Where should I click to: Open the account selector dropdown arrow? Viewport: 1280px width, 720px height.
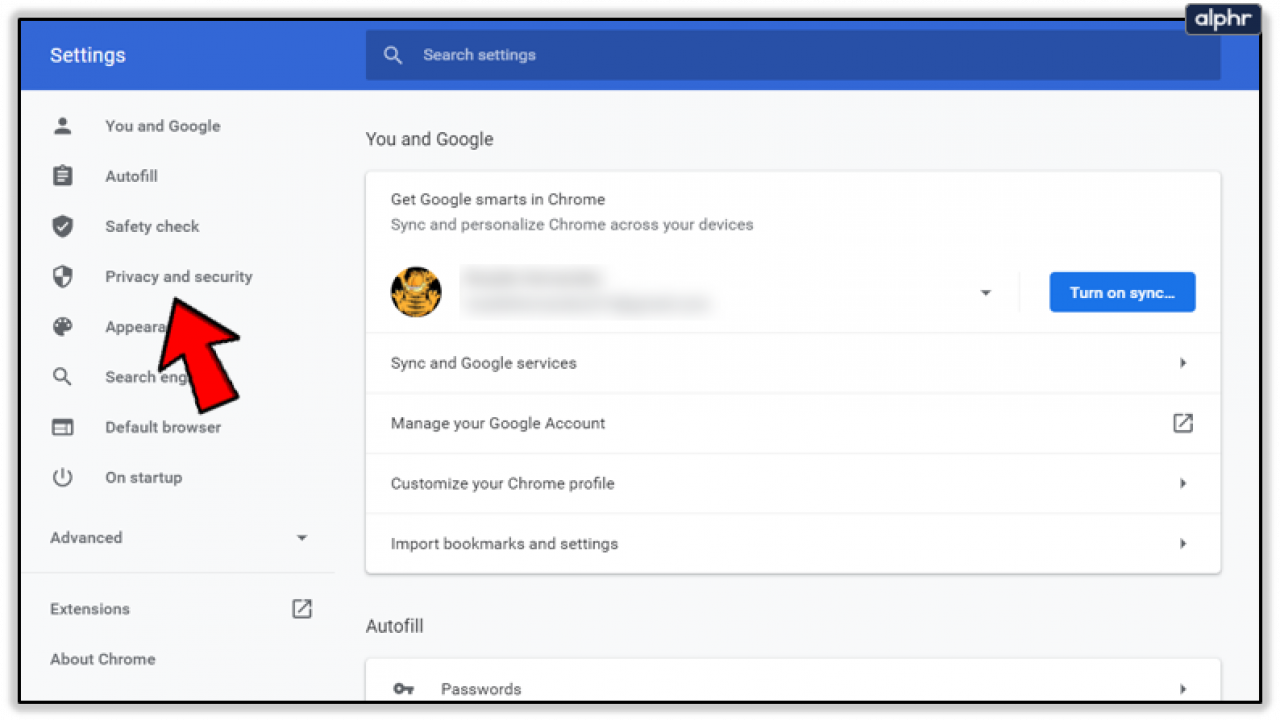click(986, 292)
